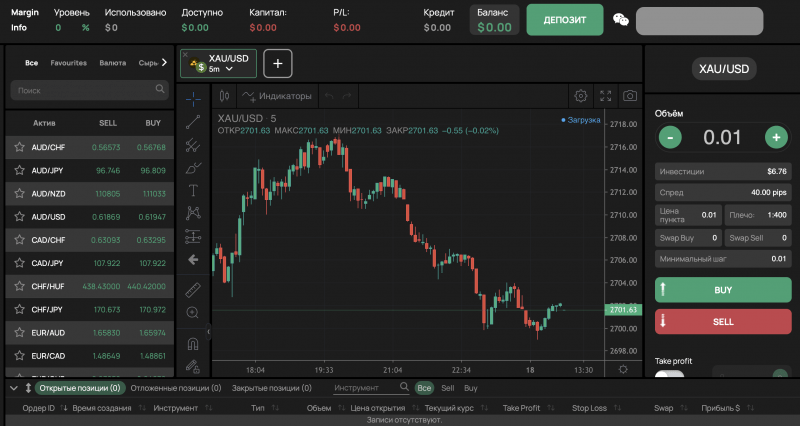Image resolution: width=800 pixels, height=426 pixels.
Task: Click the ДЕПОЗИТ button
Action: pyautogui.click(x=565, y=20)
